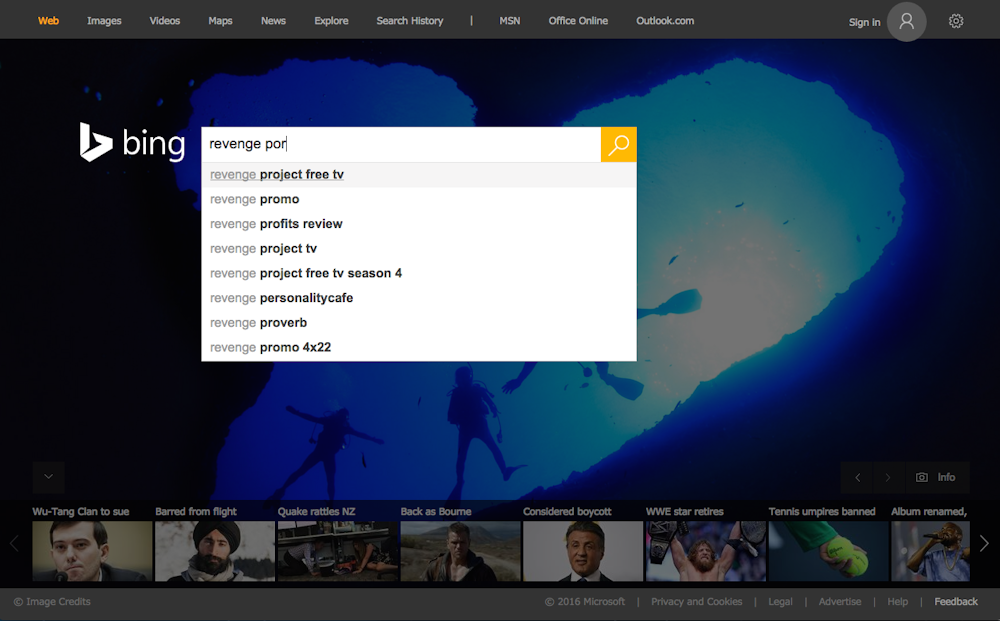Screen dimensions: 1000x621
Task: Open the Legal footer link
Action: pyautogui.click(x=780, y=601)
